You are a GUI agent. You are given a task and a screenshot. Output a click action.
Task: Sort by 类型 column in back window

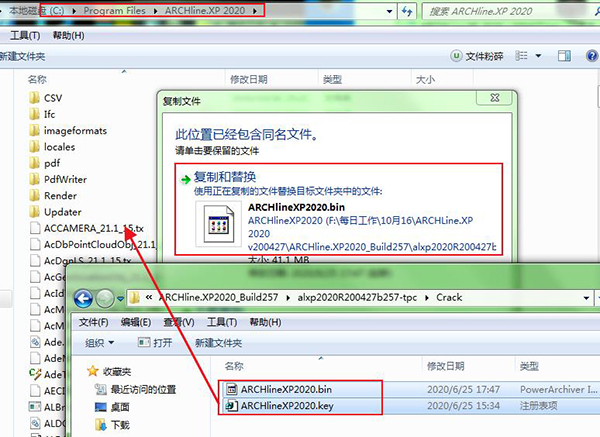[x=333, y=79]
